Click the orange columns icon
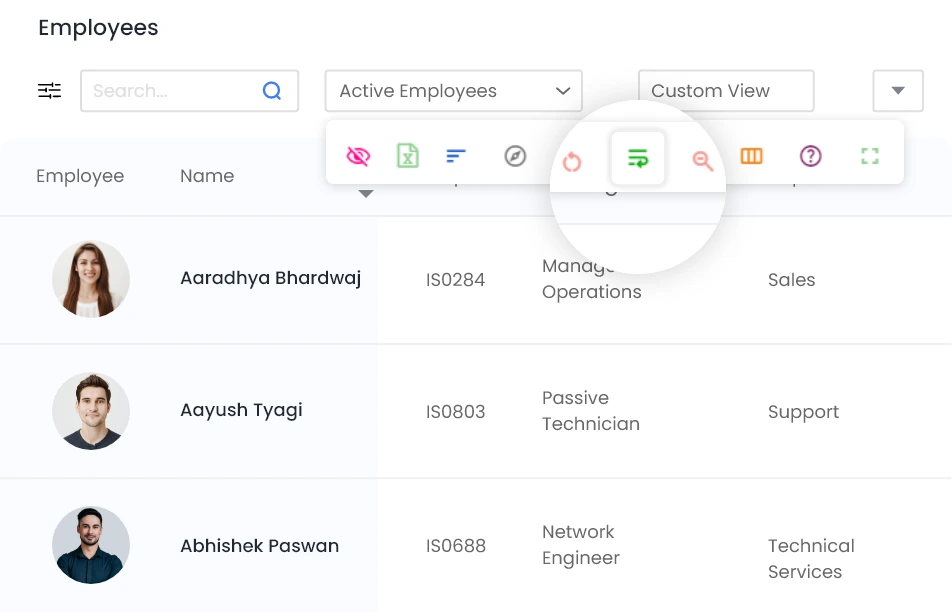This screenshot has width=952, height=612. [x=751, y=156]
